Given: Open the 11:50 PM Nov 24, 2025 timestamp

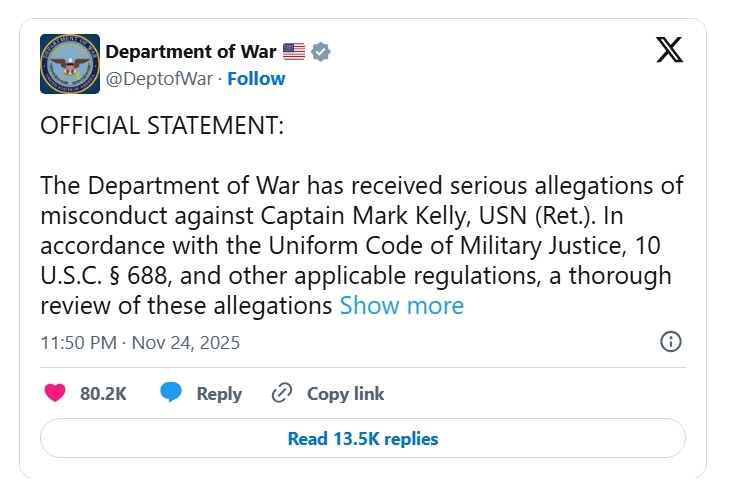Looking at the screenshot, I should 140,342.
